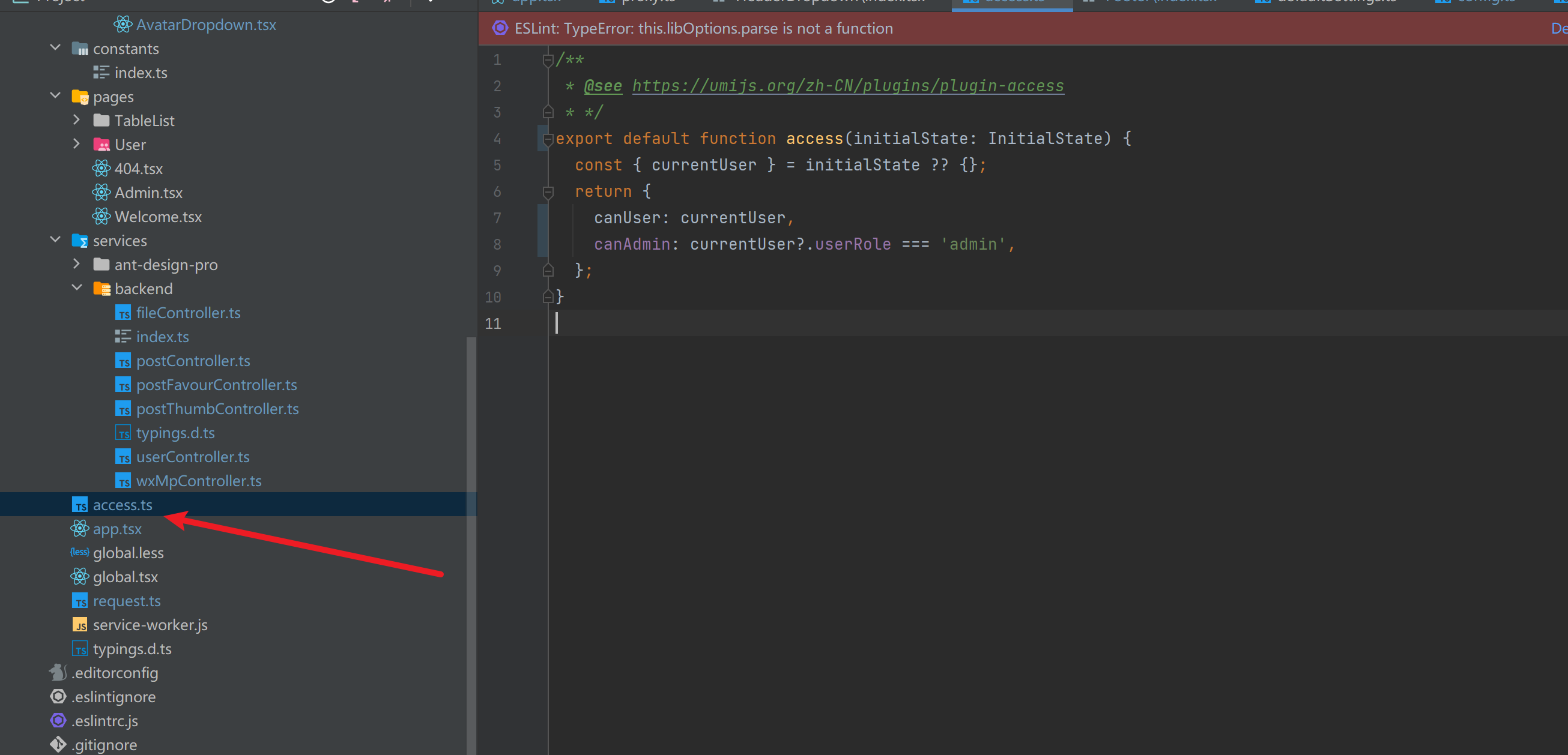Click the pink User folder icon
Image resolution: width=1568 pixels, height=755 pixels.
click(x=101, y=145)
